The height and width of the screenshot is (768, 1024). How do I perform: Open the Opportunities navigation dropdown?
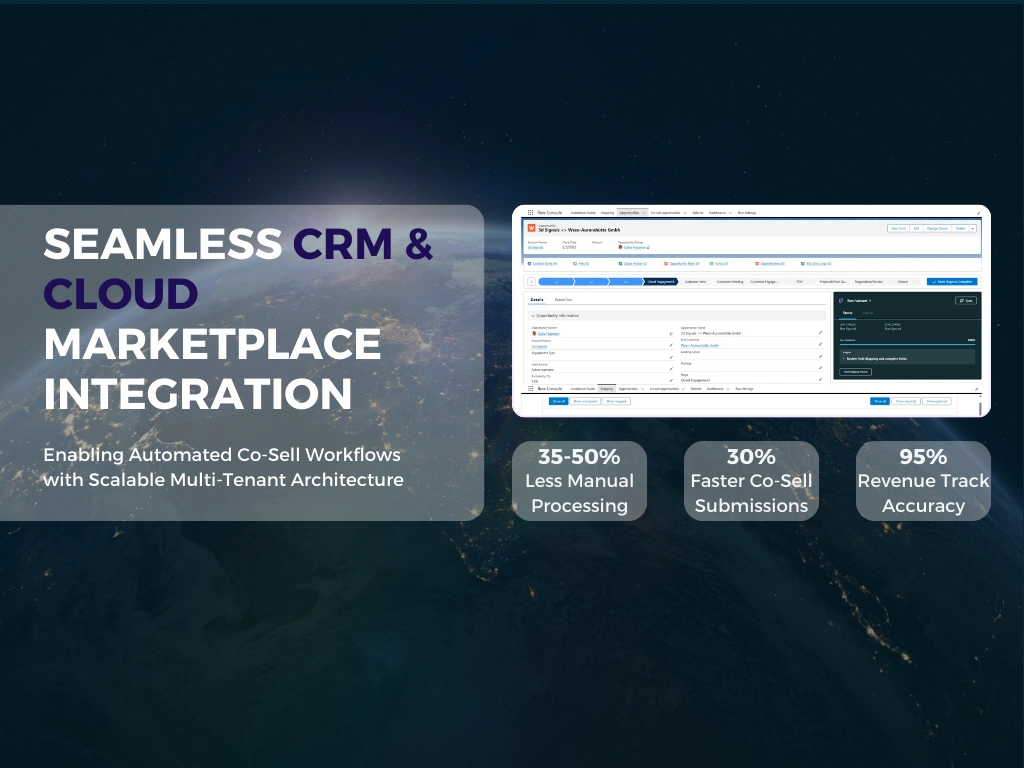coord(644,213)
